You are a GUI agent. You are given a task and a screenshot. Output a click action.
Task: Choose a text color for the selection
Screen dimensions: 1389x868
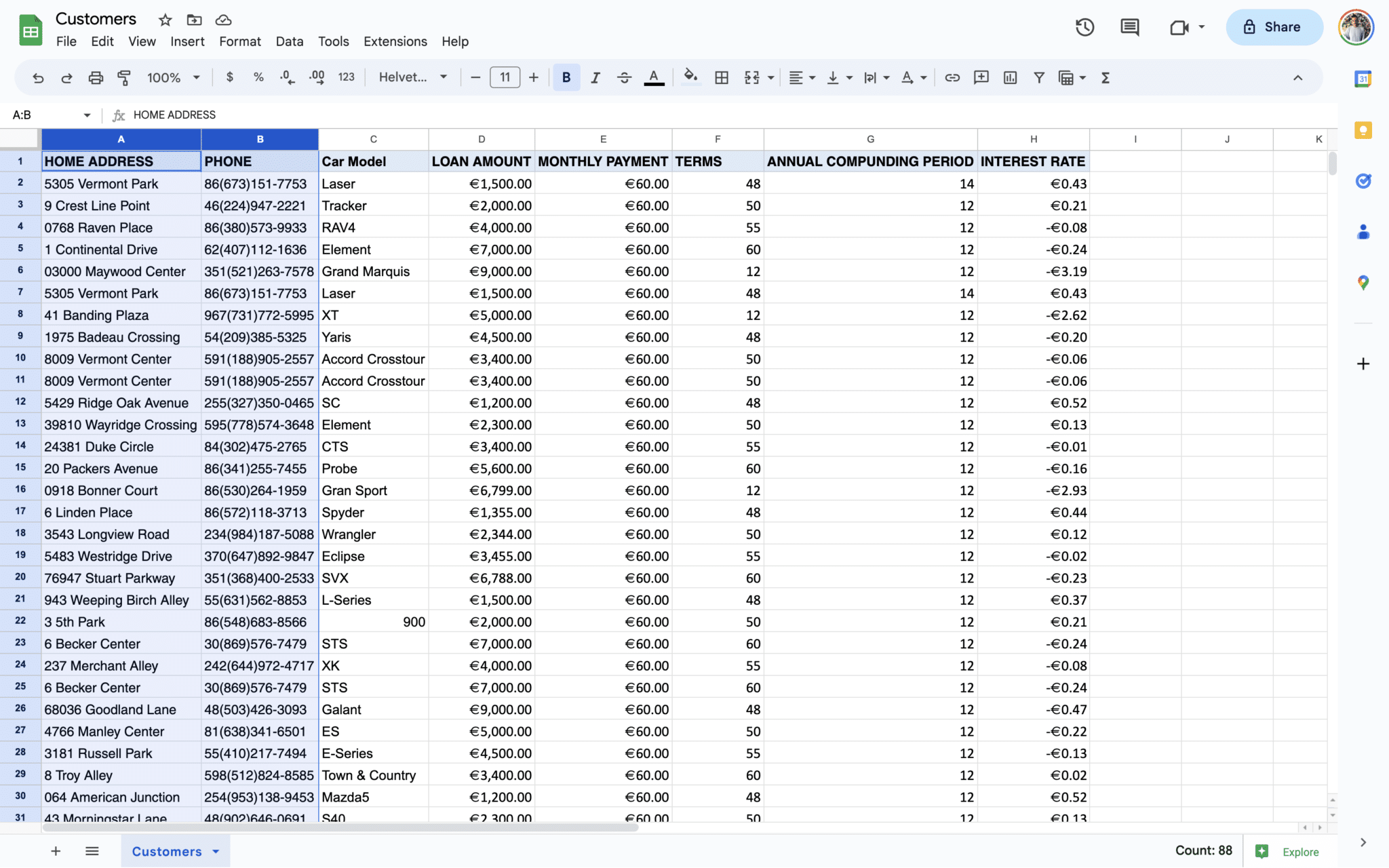click(x=652, y=77)
